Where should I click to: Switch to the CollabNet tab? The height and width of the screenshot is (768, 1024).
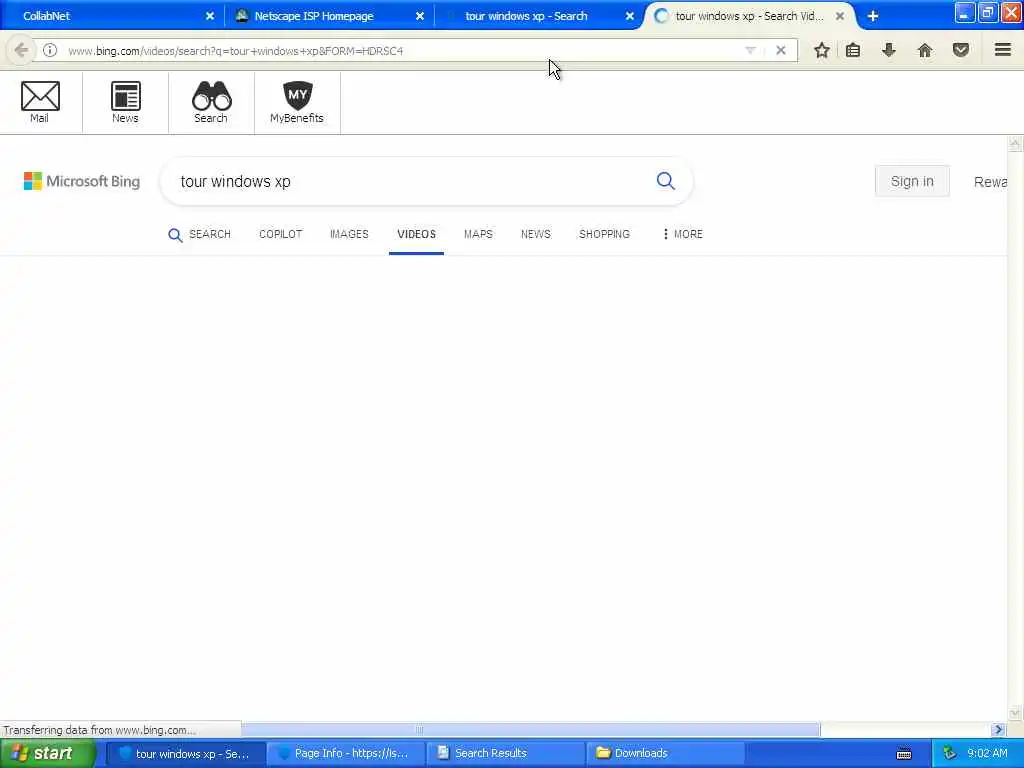coord(111,16)
